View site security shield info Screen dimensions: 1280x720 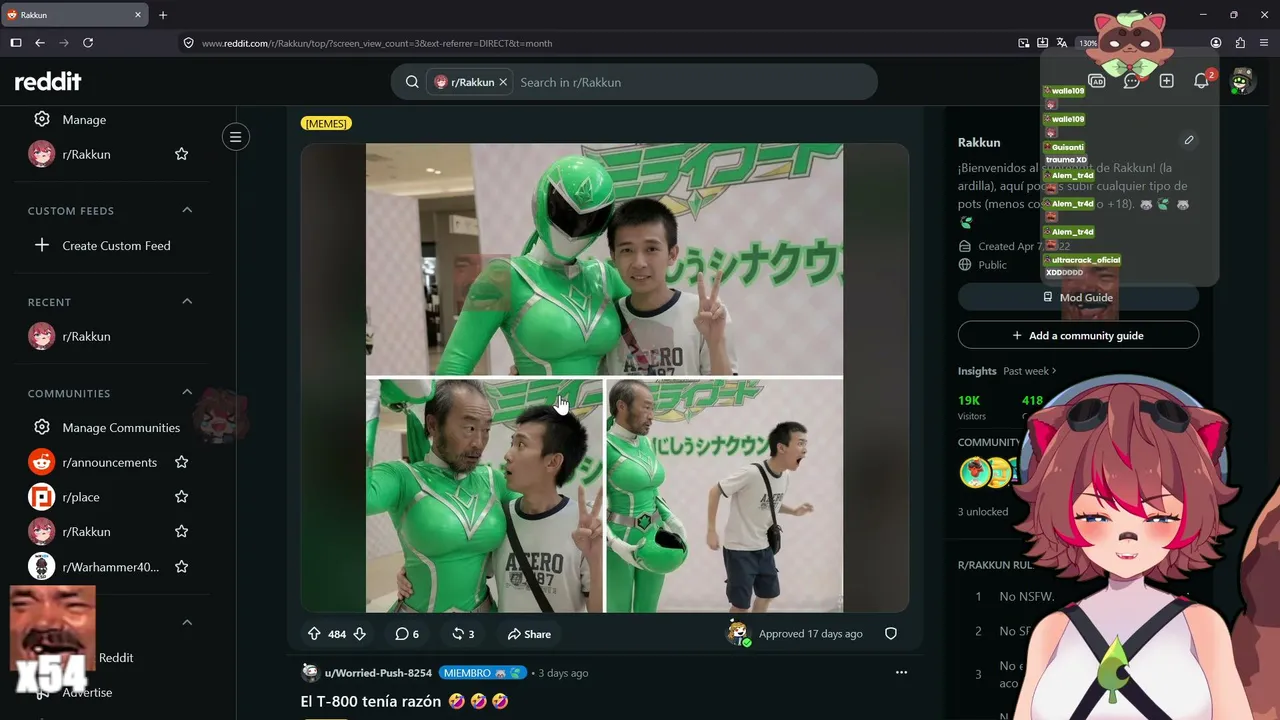point(188,43)
